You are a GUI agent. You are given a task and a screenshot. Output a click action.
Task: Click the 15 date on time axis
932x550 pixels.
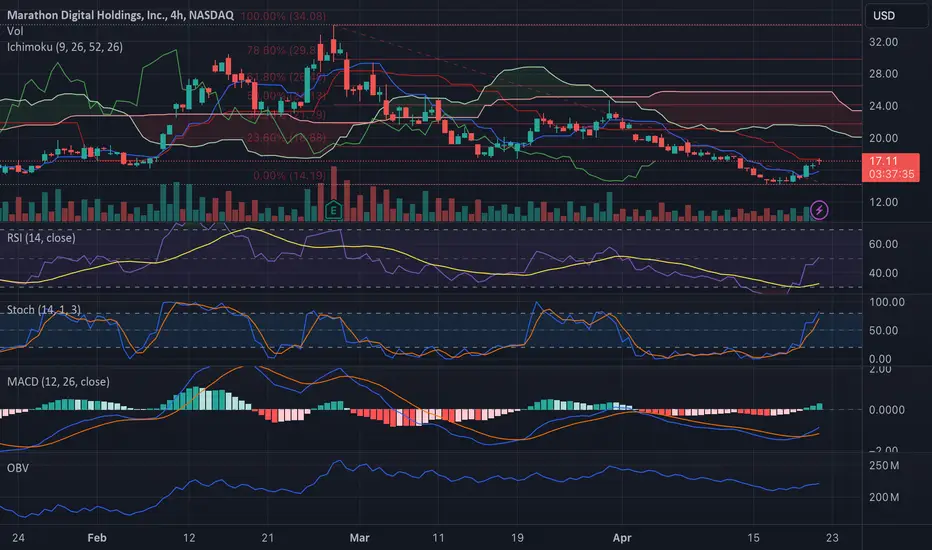click(x=753, y=538)
